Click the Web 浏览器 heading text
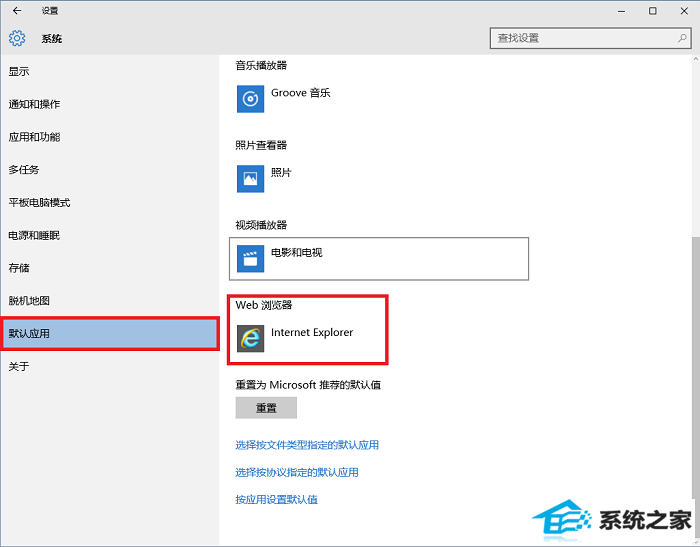700x547 pixels. [x=264, y=305]
